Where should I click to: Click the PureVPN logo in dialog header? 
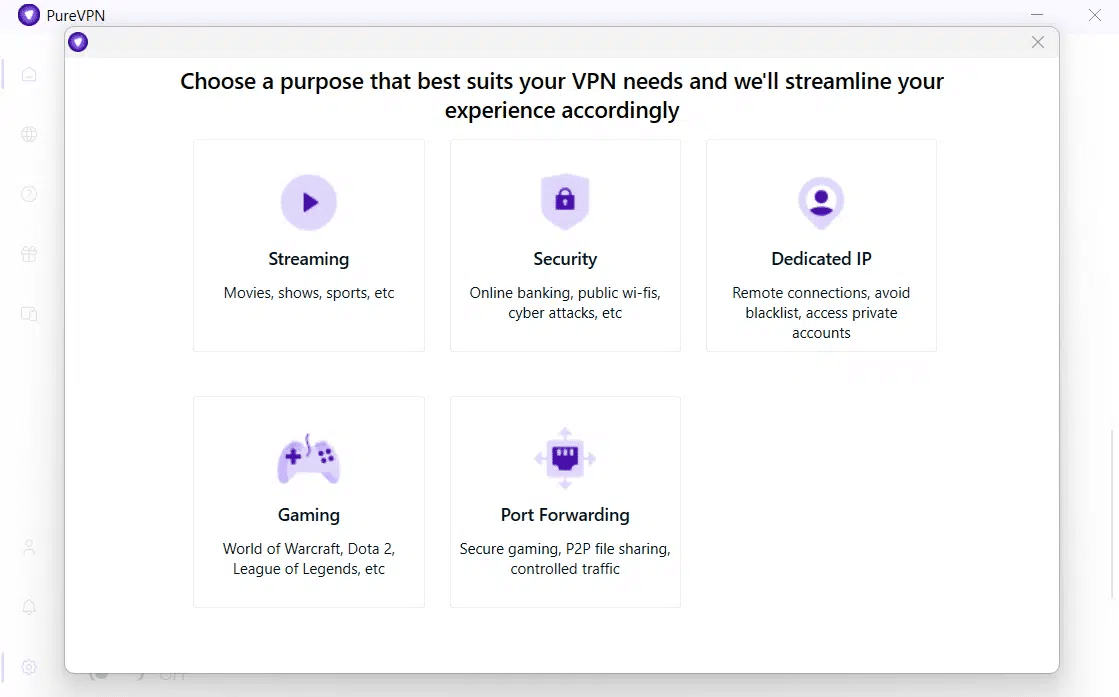78,43
